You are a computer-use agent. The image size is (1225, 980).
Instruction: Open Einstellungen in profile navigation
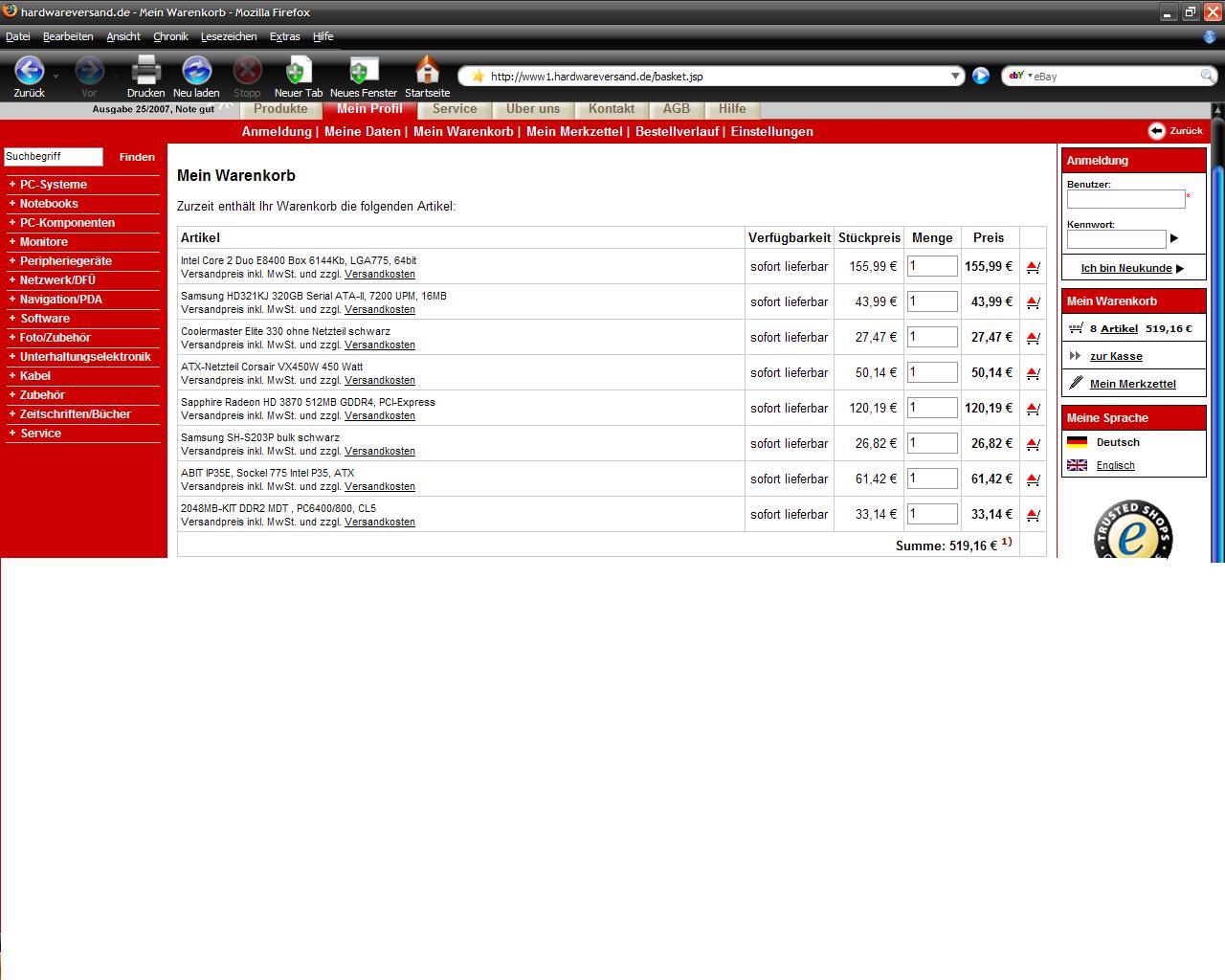tap(771, 132)
